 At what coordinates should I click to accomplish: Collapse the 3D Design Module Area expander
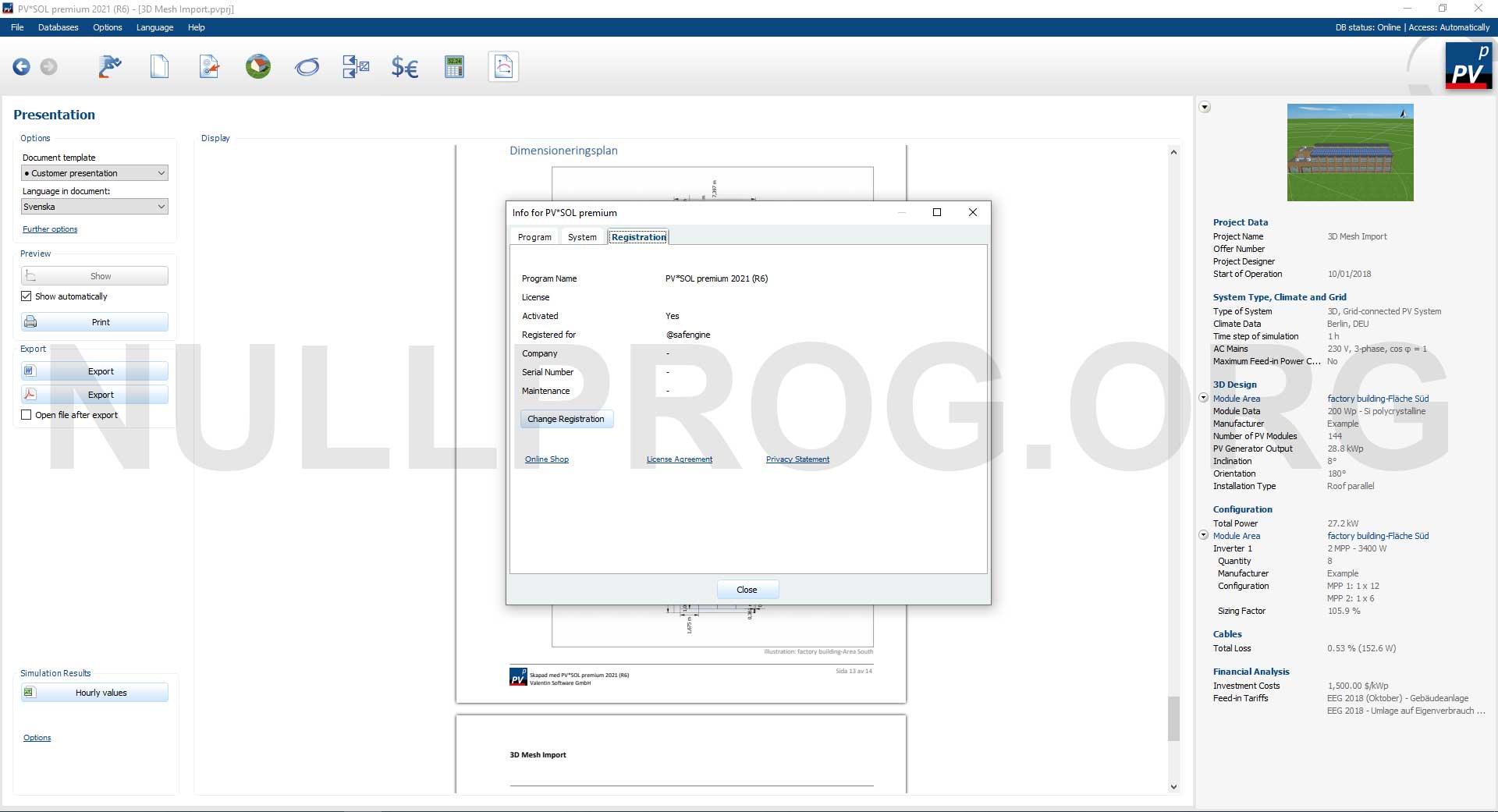click(1203, 398)
